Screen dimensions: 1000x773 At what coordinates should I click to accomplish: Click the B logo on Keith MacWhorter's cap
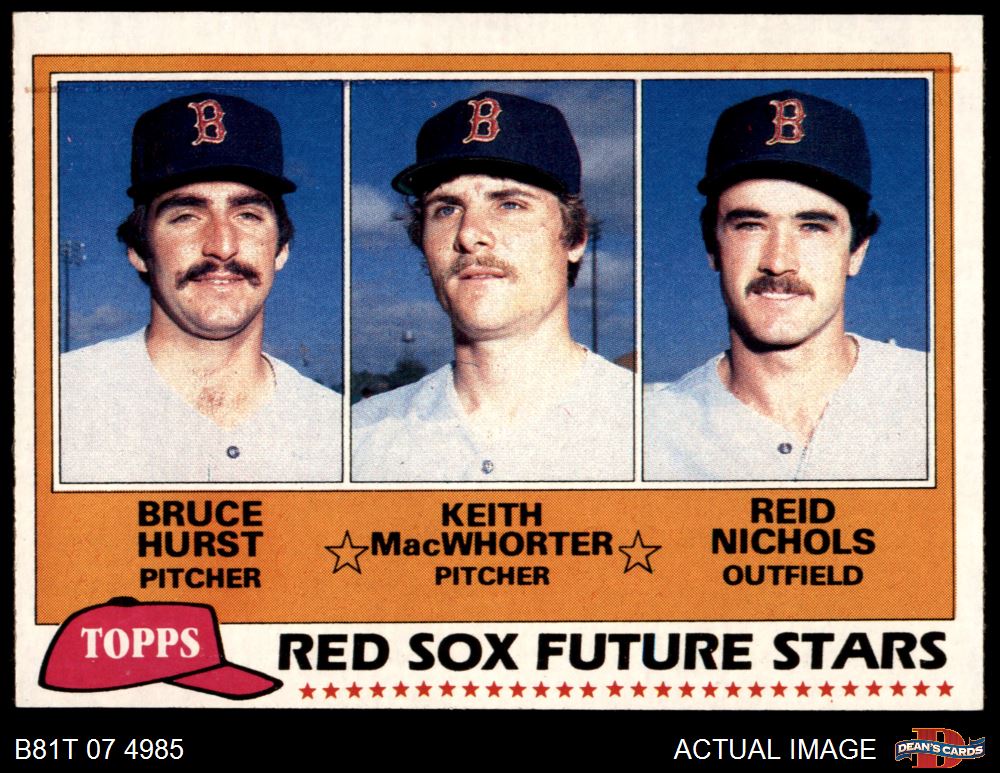coord(483,120)
